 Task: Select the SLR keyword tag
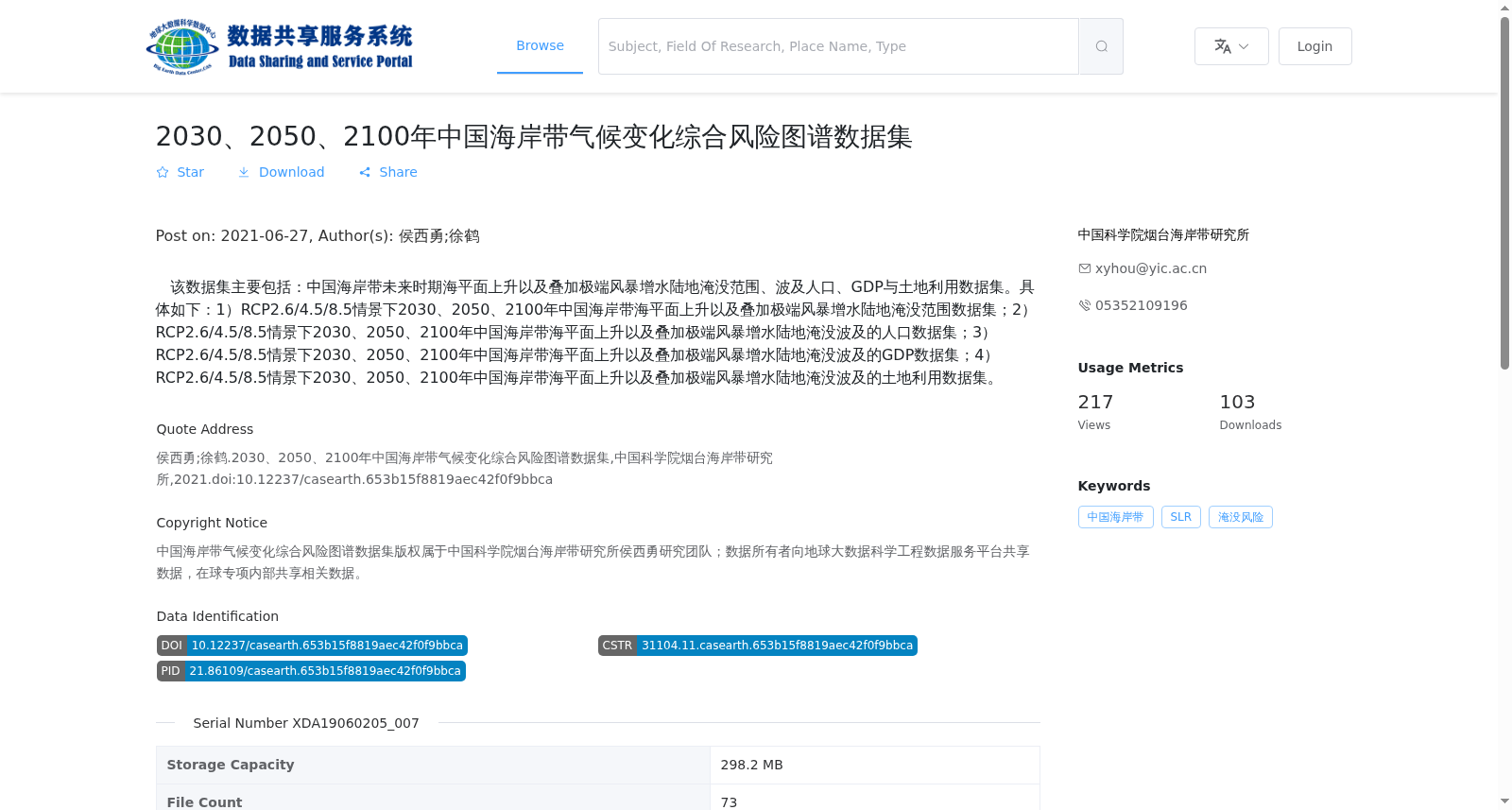click(x=1181, y=517)
